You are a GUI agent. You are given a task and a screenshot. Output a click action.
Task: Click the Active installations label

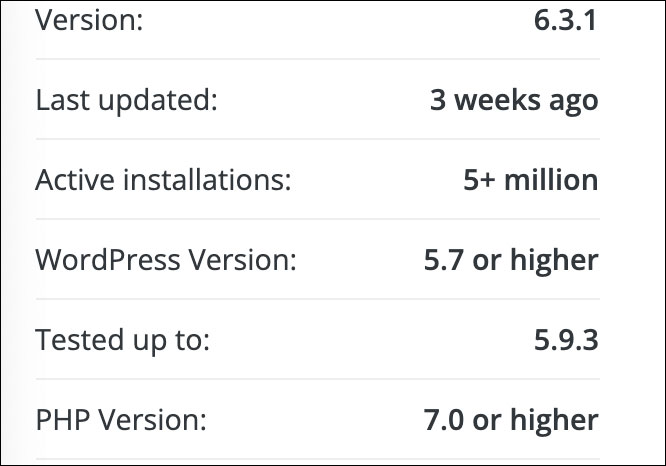pyautogui.click(x=163, y=180)
